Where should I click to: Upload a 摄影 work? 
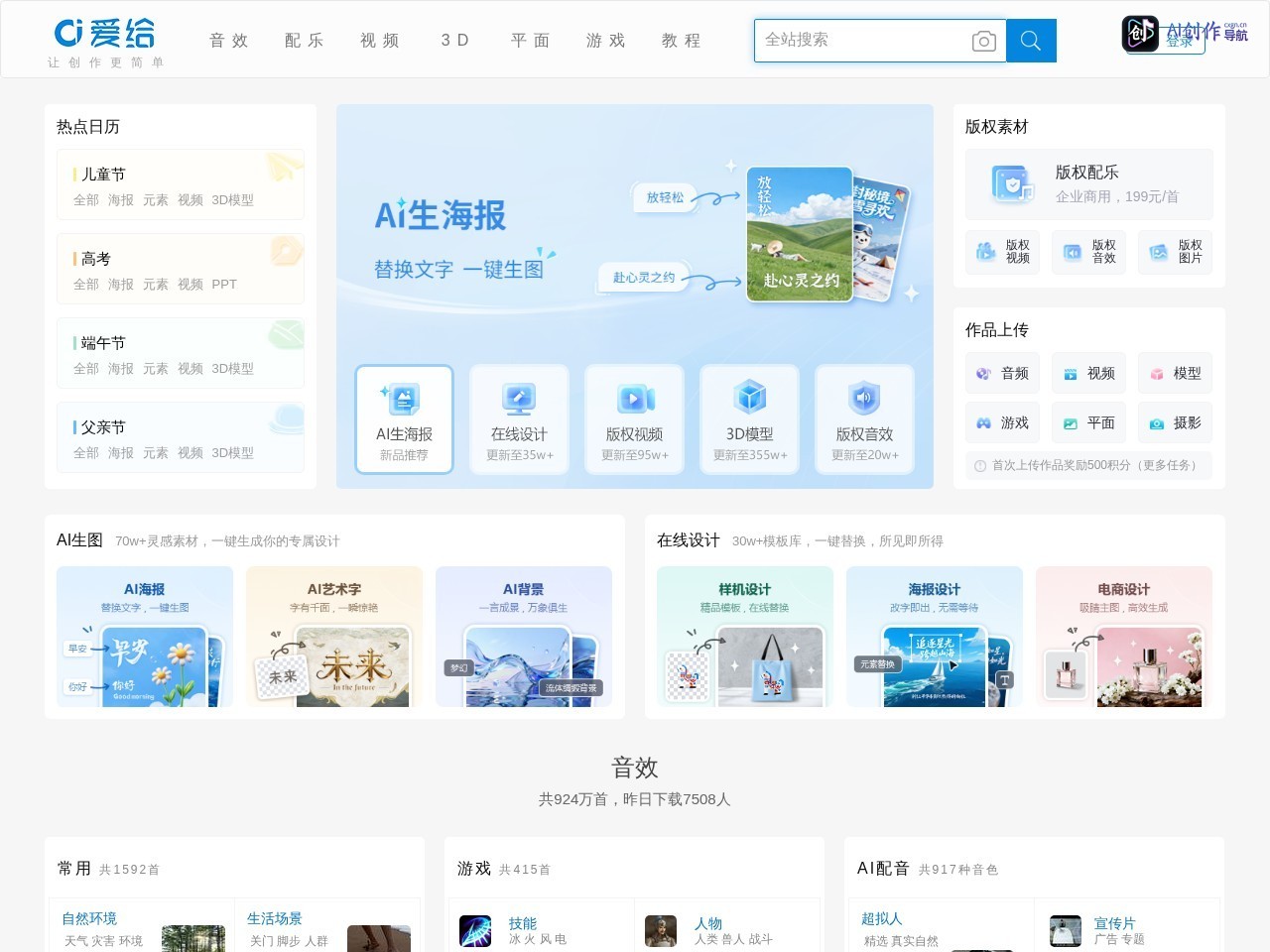point(1175,423)
